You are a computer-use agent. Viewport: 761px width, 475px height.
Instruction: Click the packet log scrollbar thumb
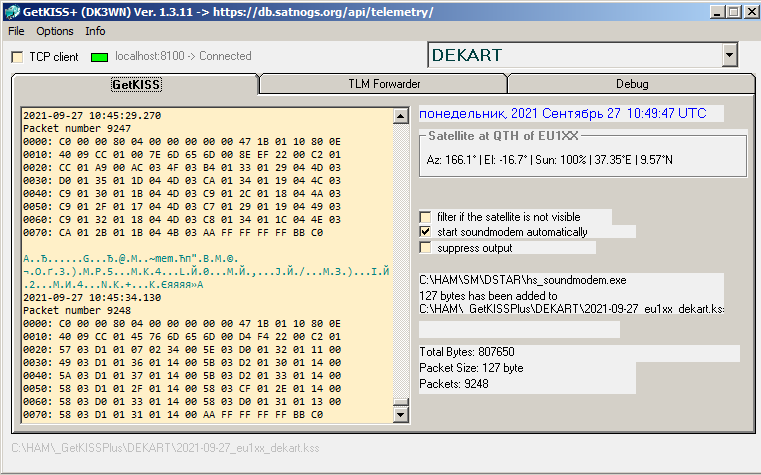coord(400,402)
